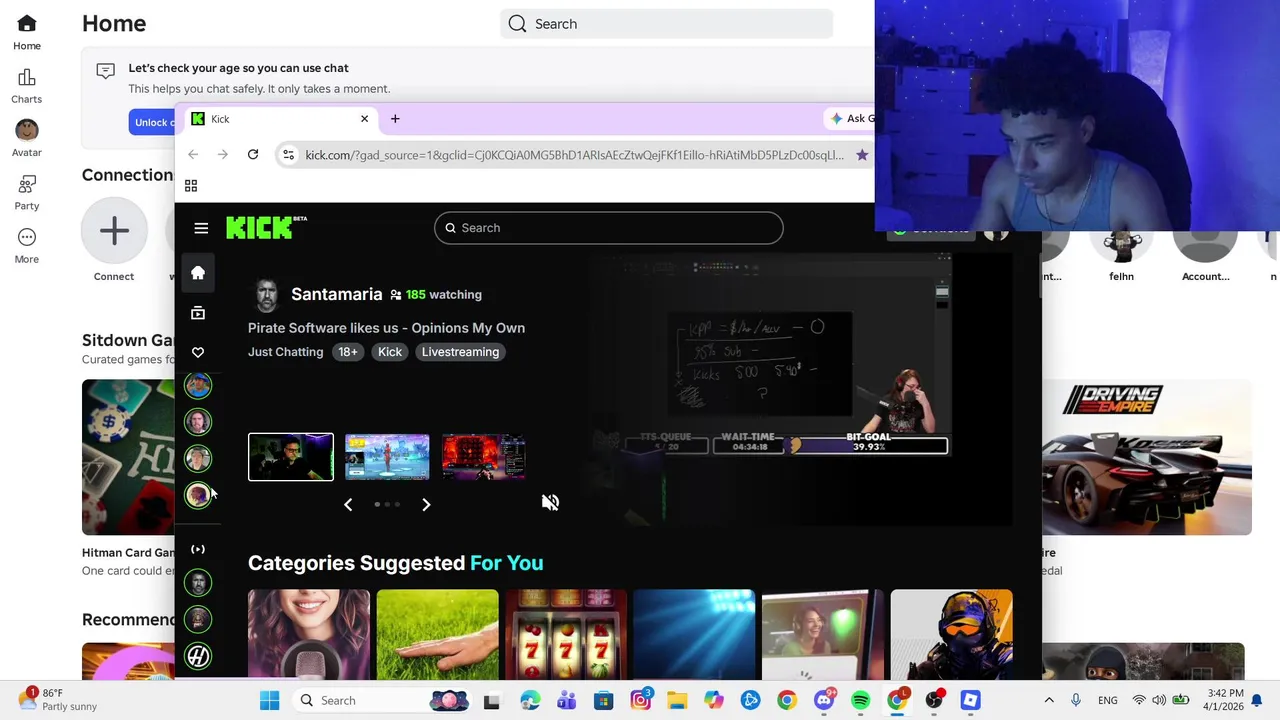Go to next featured stream
This screenshot has width=1280, height=720.
[x=426, y=505]
